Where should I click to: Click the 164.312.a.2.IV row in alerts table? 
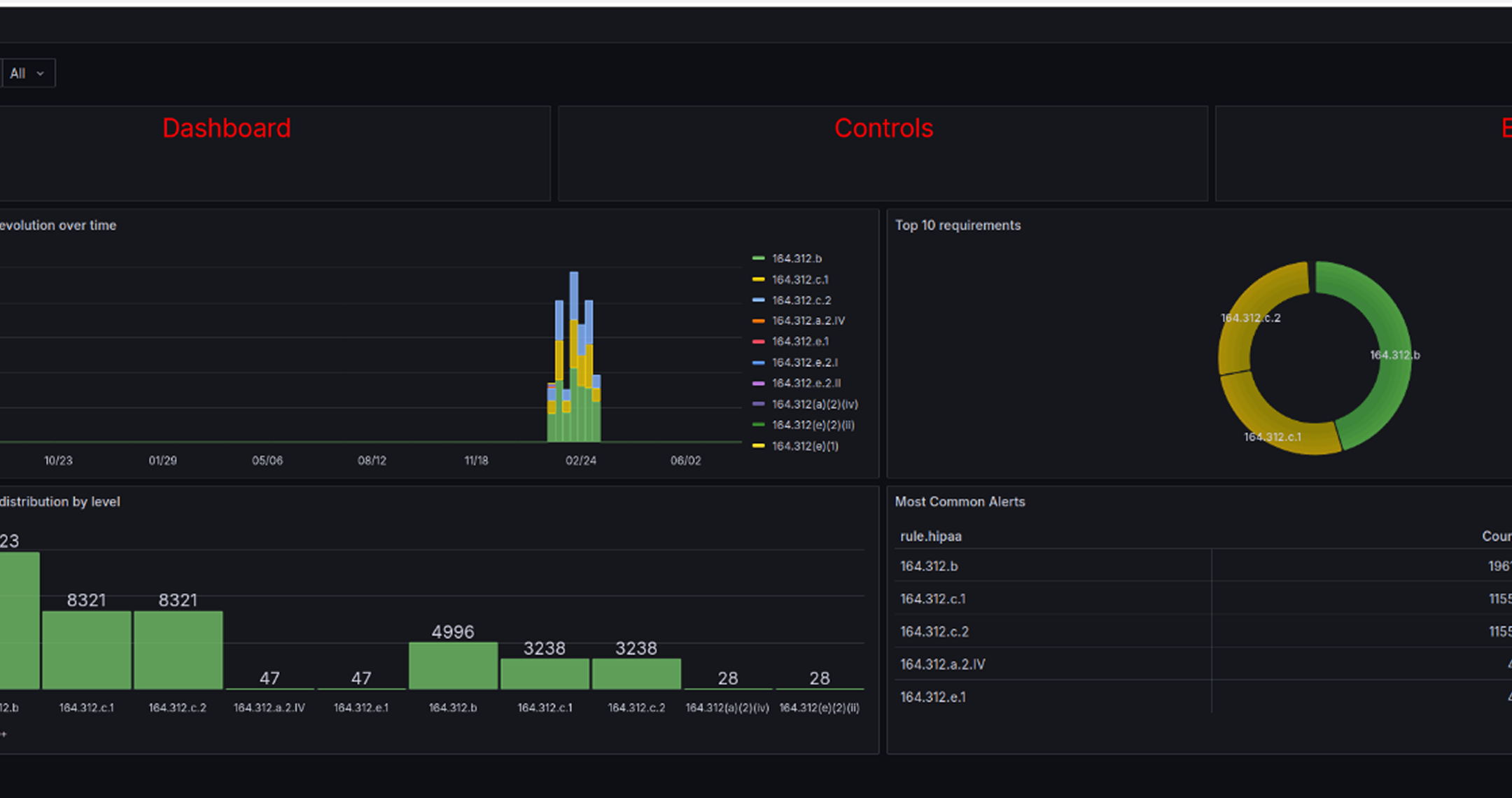(x=1203, y=664)
